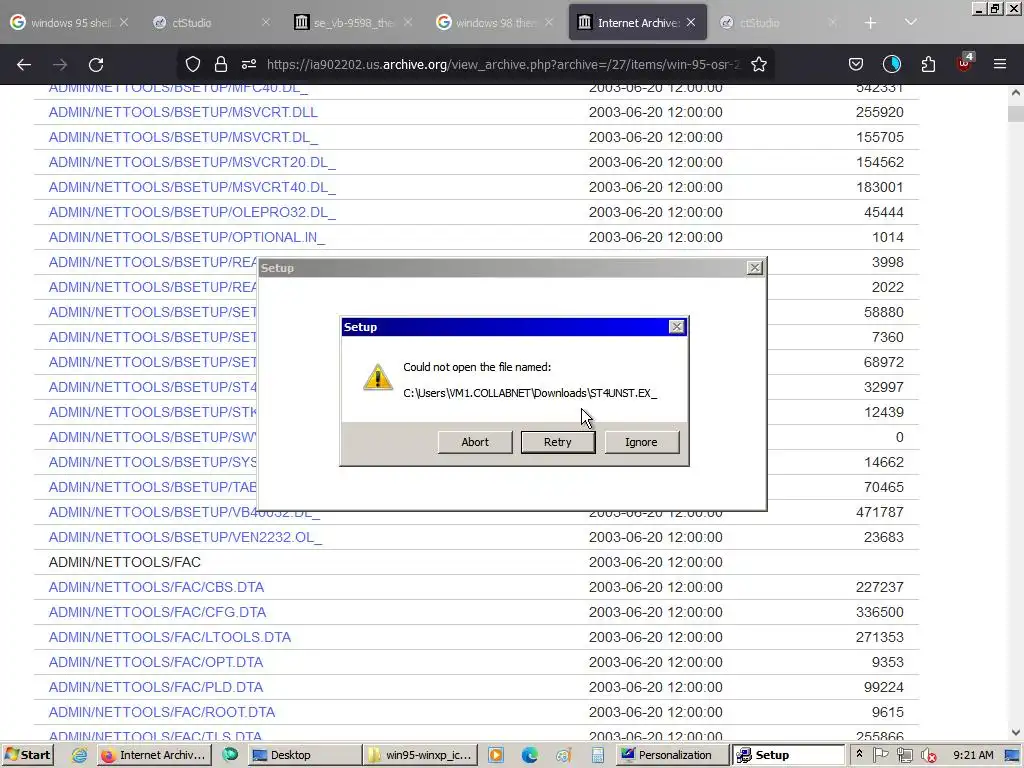Viewport: 1024px width, 768px height.
Task: Open ADMIN/NETTOOLS/BSETUP/MSVCRT.DL_ link
Action: (x=183, y=137)
